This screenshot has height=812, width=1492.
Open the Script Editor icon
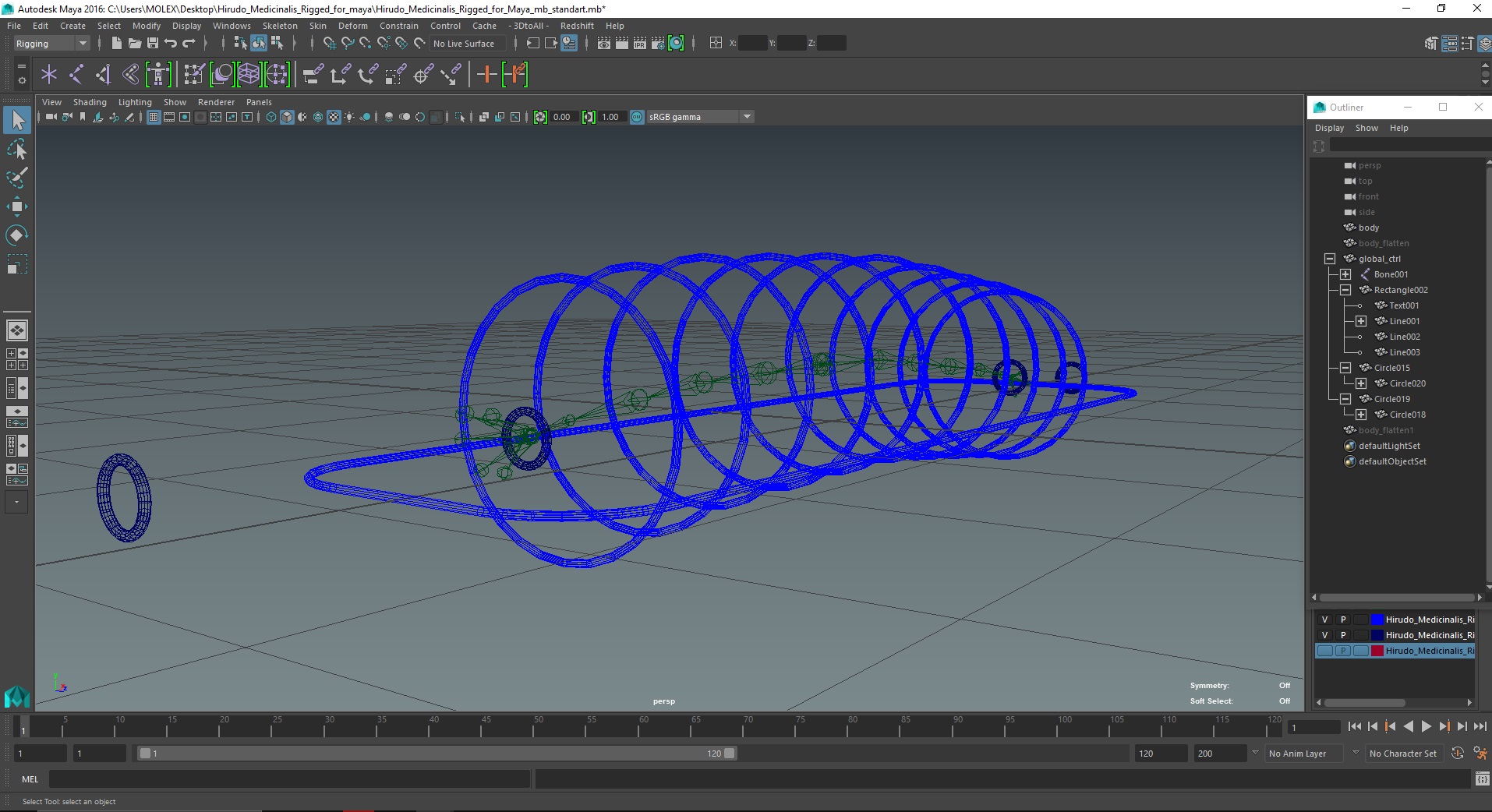click(1482, 778)
